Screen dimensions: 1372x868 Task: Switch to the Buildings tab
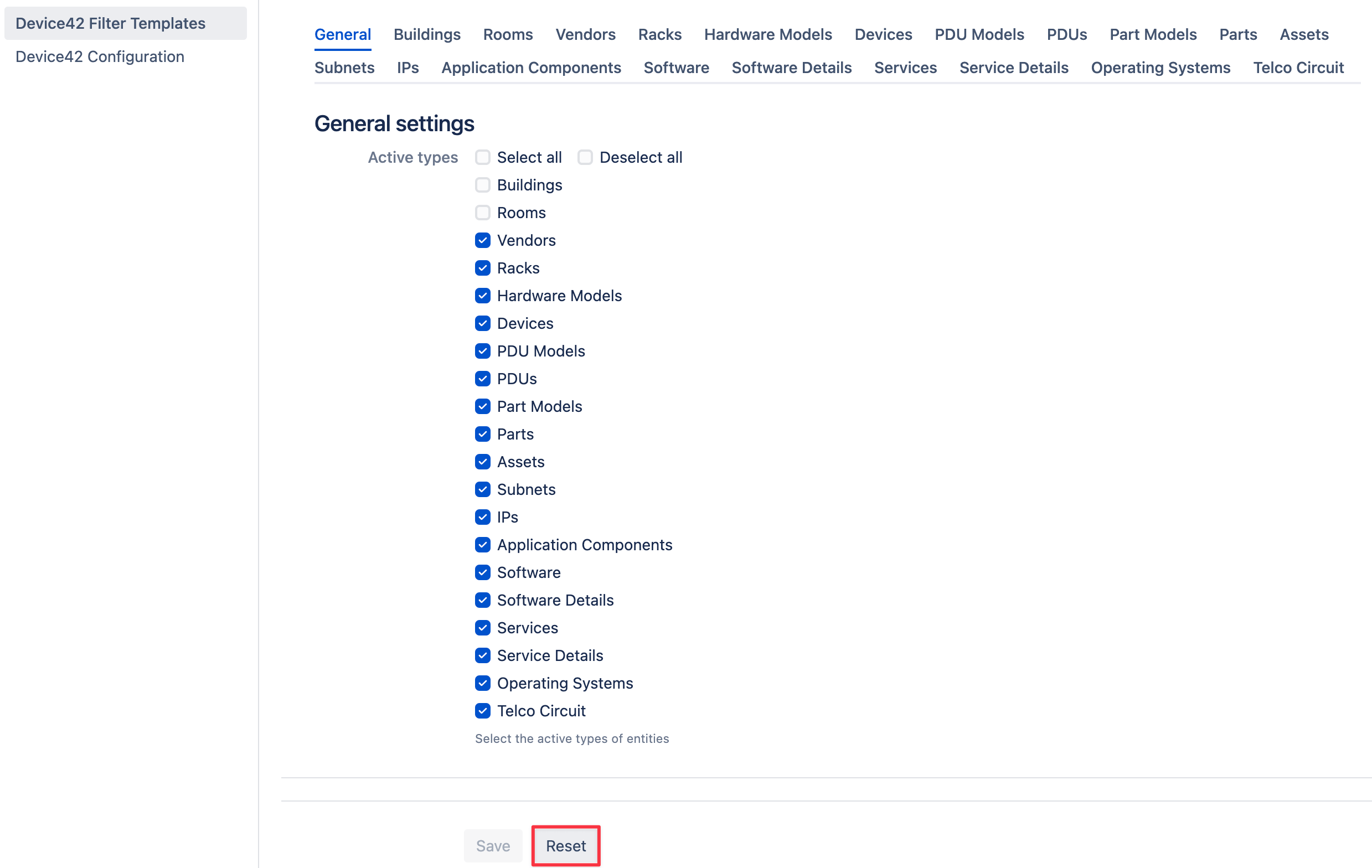coord(427,34)
